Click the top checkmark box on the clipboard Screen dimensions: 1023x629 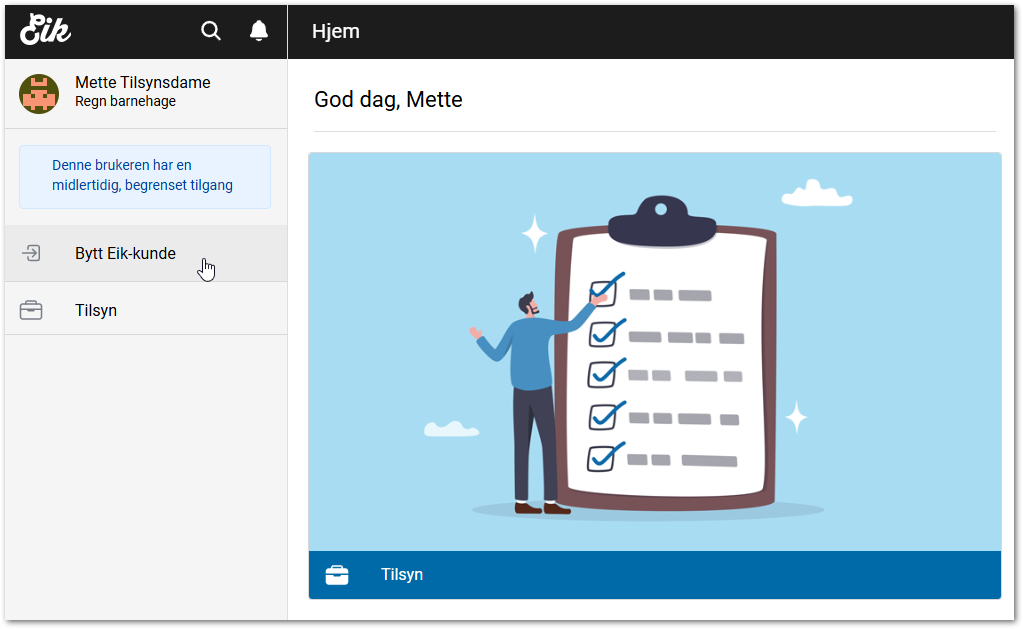tap(603, 292)
